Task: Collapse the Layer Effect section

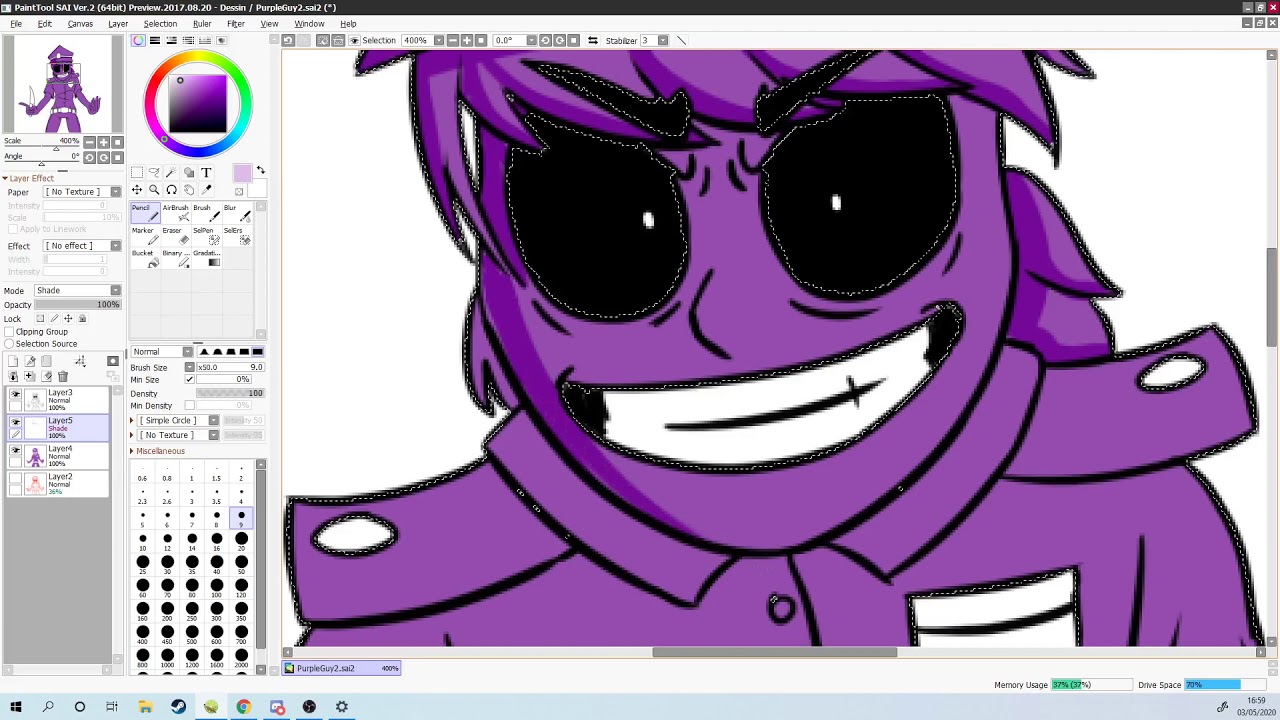Action: (29, 178)
